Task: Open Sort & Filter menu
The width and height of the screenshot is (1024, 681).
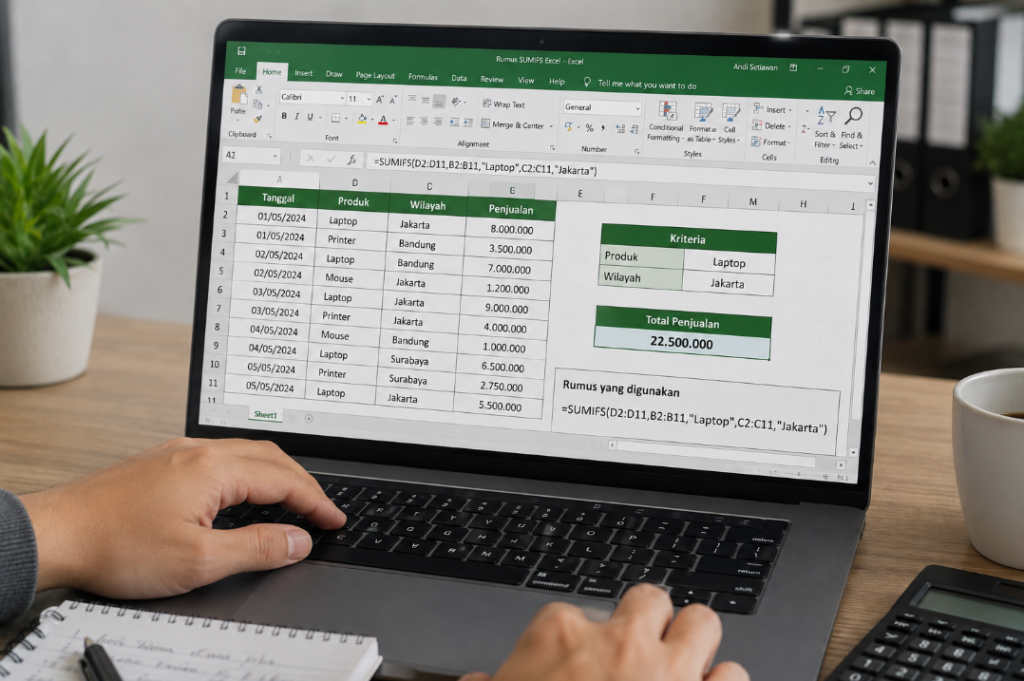Action: (x=825, y=128)
